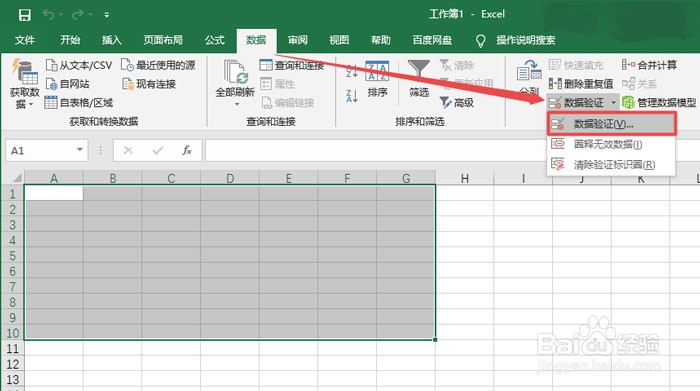Select the 数据 ribbon tab
Screen dimensions: 700x391
click(x=256, y=40)
